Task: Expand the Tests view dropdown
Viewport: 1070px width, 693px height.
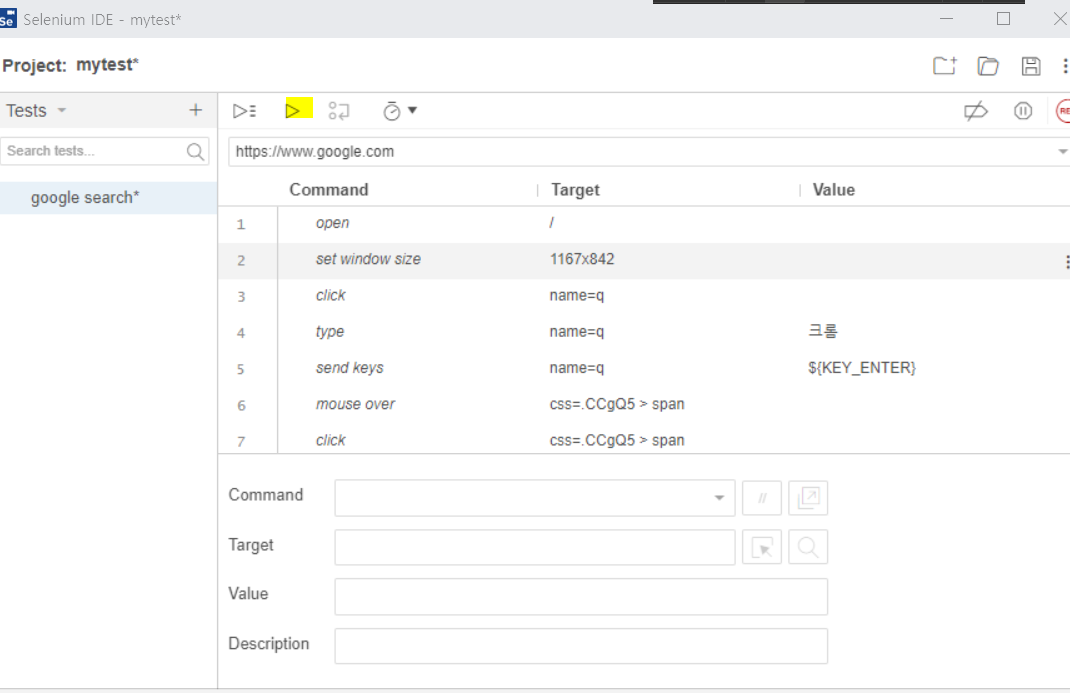Action: click(x=62, y=111)
